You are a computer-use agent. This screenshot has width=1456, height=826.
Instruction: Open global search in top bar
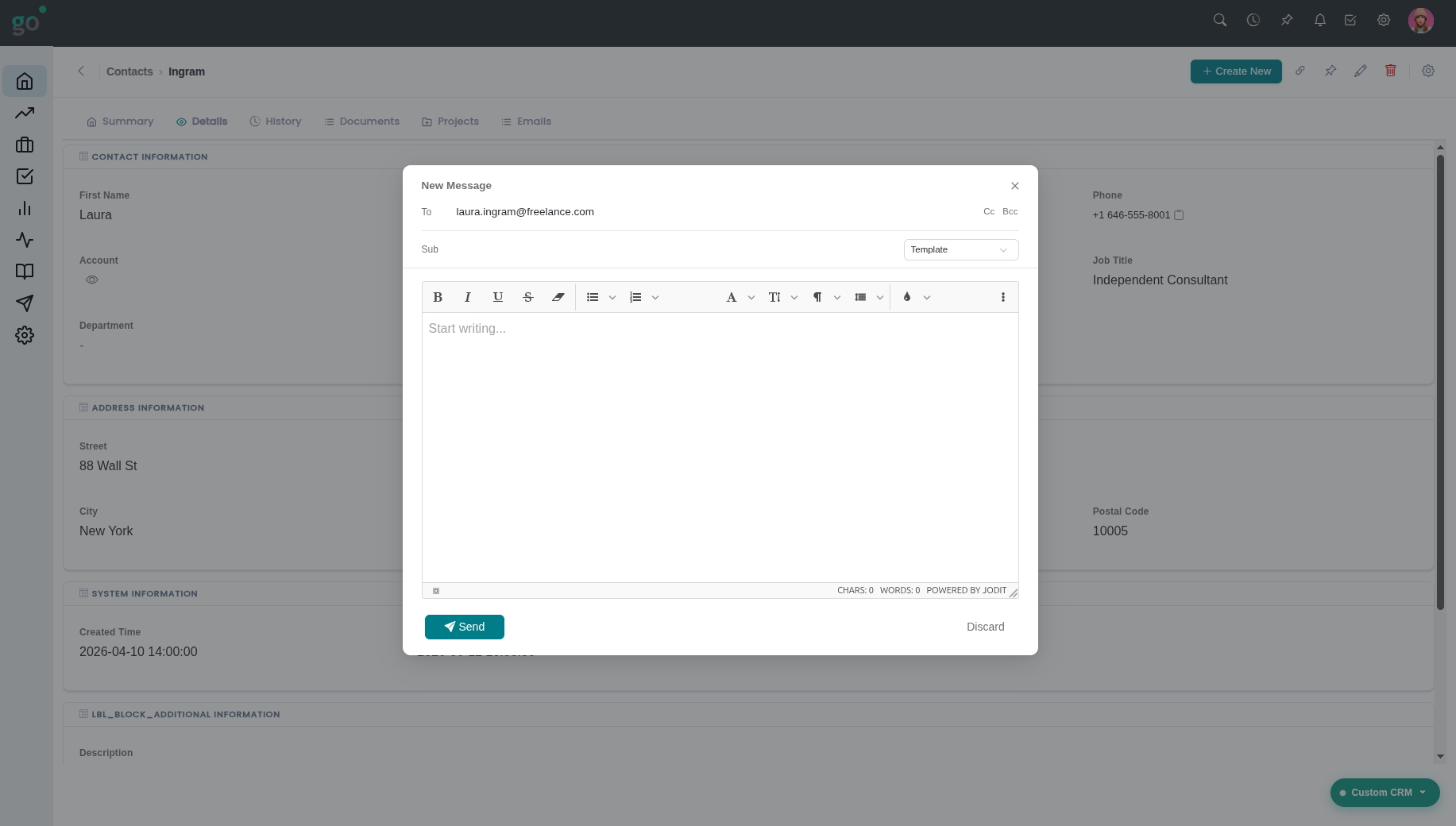1220,20
